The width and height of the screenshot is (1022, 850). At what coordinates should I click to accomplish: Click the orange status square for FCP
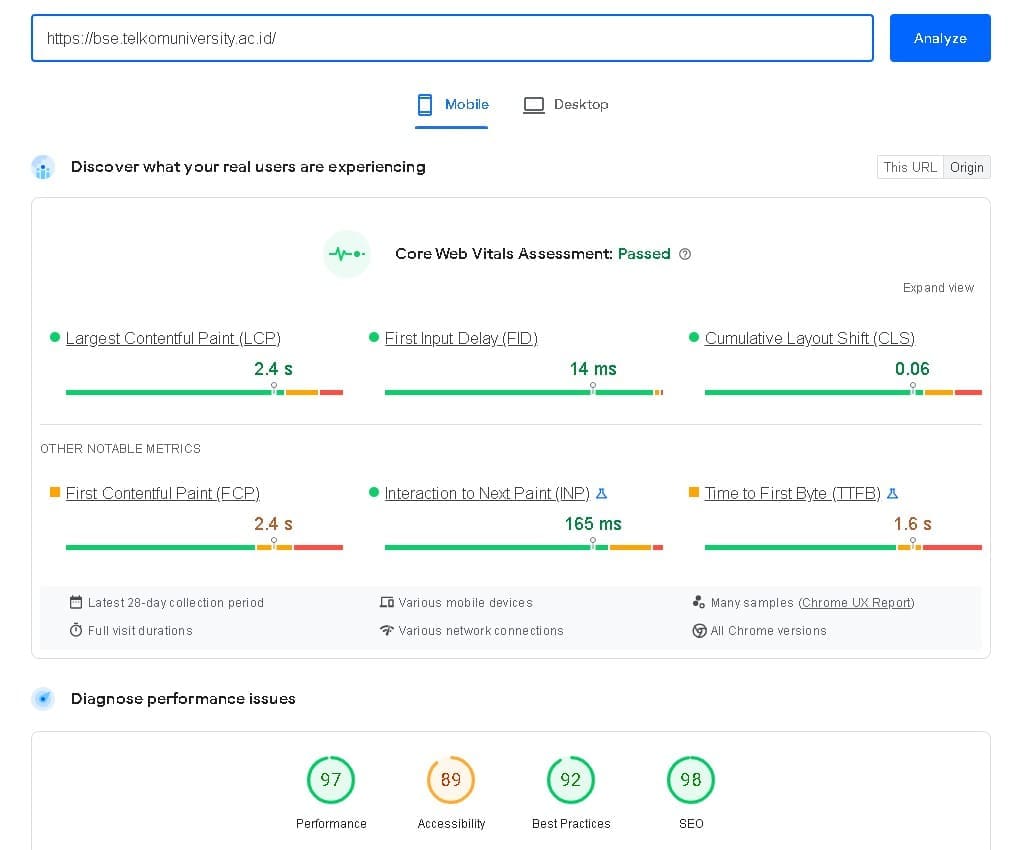pos(55,492)
